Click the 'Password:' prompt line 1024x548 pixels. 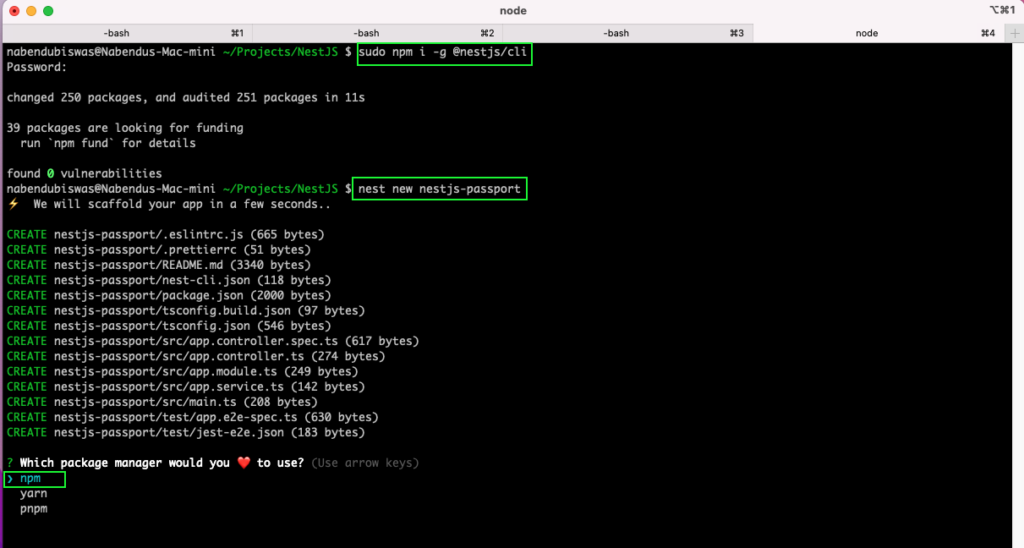tap(37, 67)
